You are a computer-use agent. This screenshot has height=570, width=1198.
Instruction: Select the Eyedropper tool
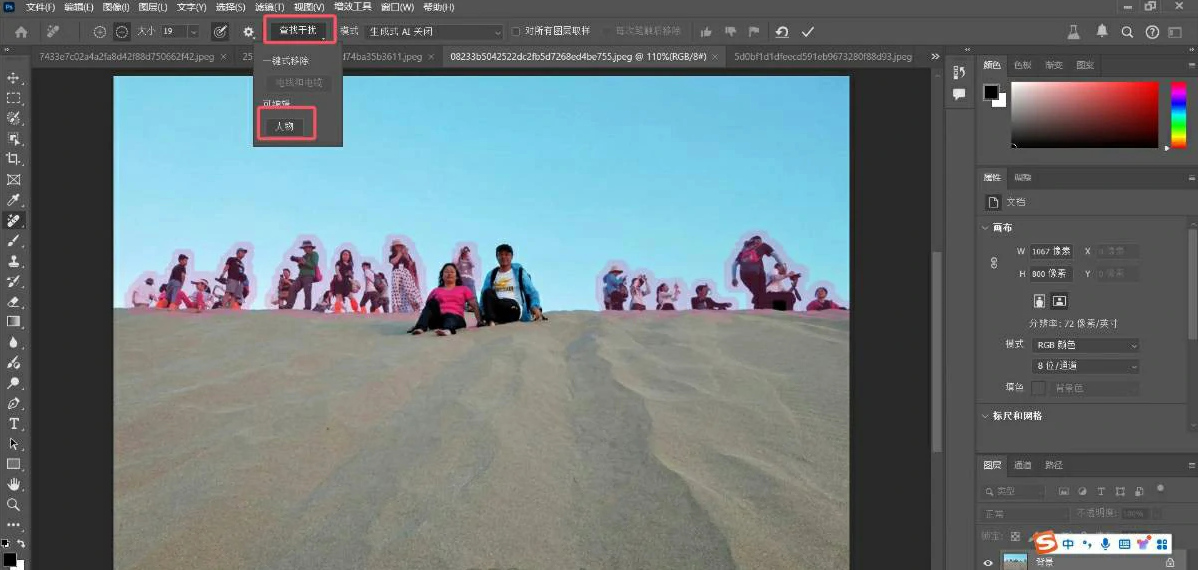(x=13, y=200)
